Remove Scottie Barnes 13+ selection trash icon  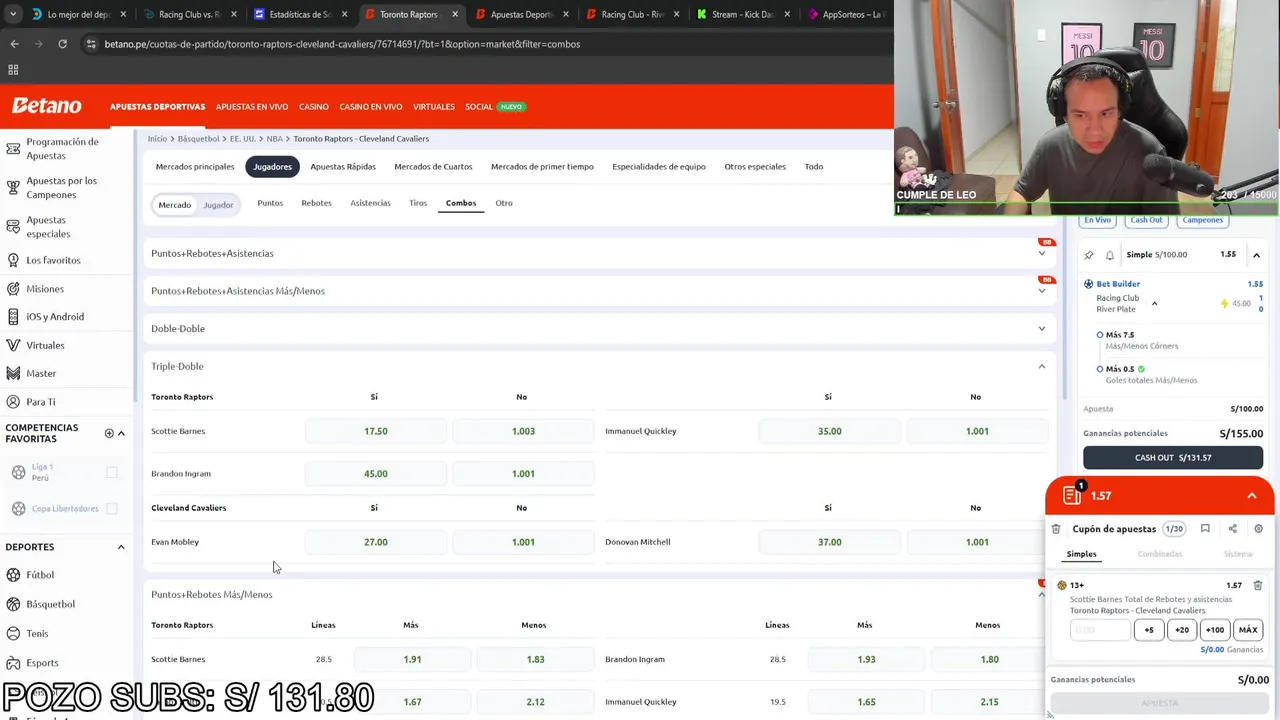1258,585
